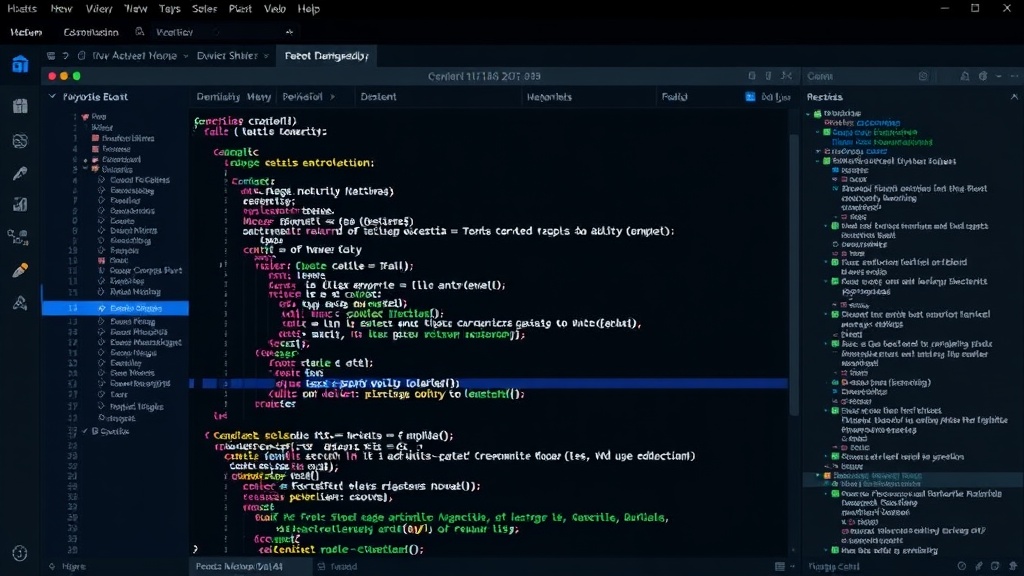Click the crossed arrows icon in editor title bar
The height and width of the screenshot is (576, 1024).
coord(786,76)
